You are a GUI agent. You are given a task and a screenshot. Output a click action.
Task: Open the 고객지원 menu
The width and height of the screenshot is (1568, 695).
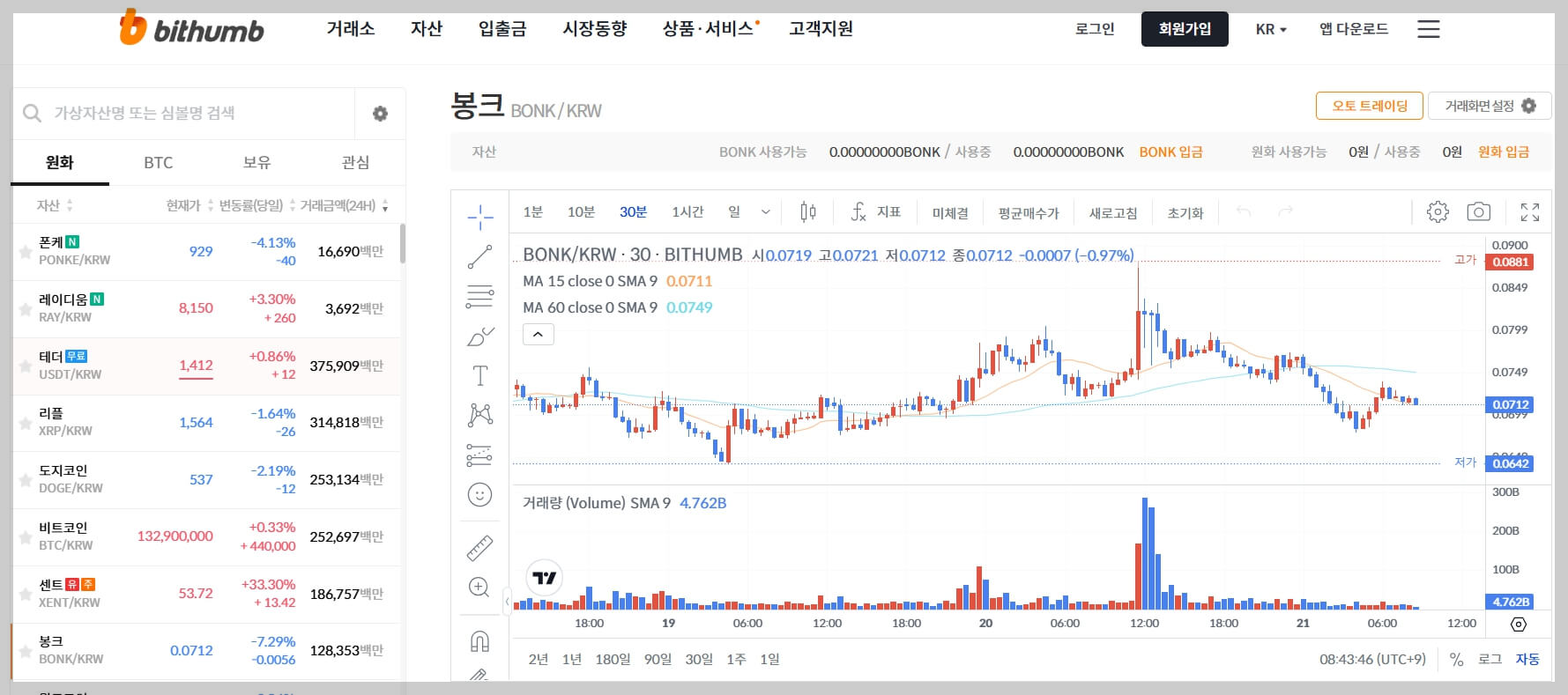pos(821,28)
